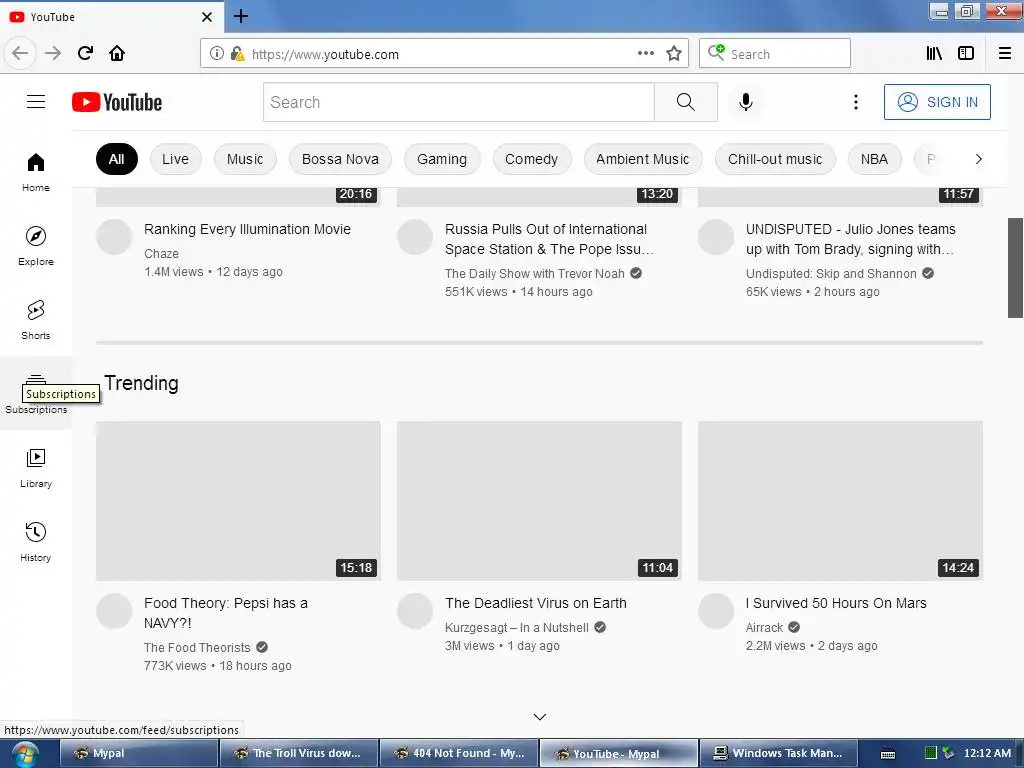Click the channel avatar beside The Deadliest Virus on Earth
Viewport: 1024px width, 768px height.
click(x=415, y=611)
